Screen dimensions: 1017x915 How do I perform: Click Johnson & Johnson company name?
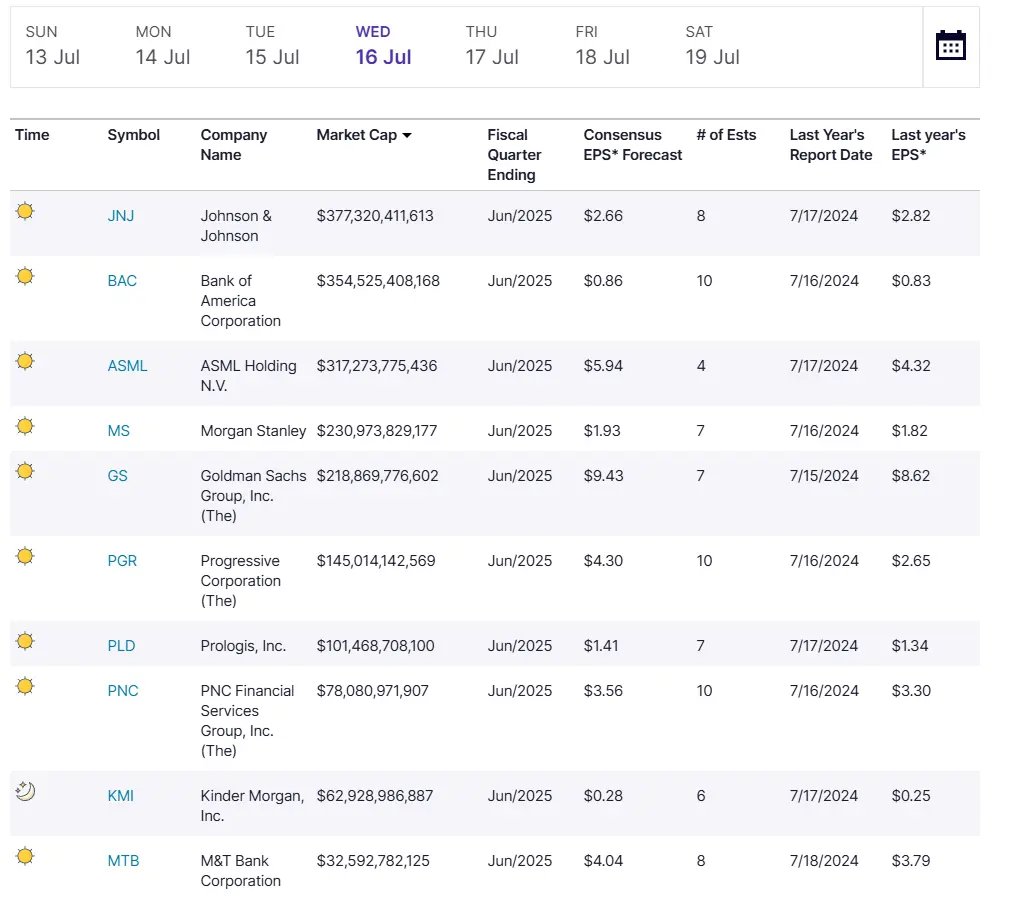236,226
